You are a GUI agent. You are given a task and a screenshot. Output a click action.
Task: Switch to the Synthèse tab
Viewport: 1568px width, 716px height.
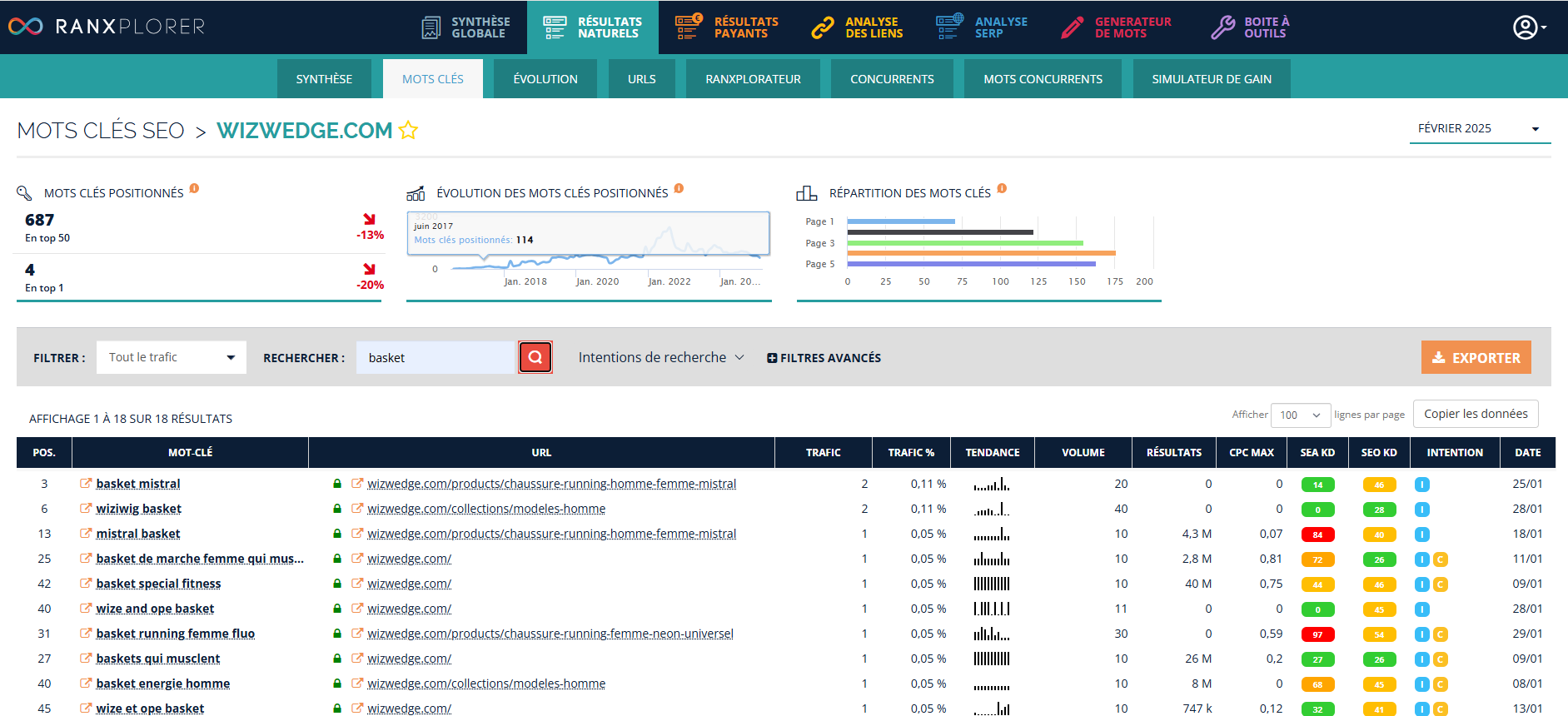click(324, 79)
